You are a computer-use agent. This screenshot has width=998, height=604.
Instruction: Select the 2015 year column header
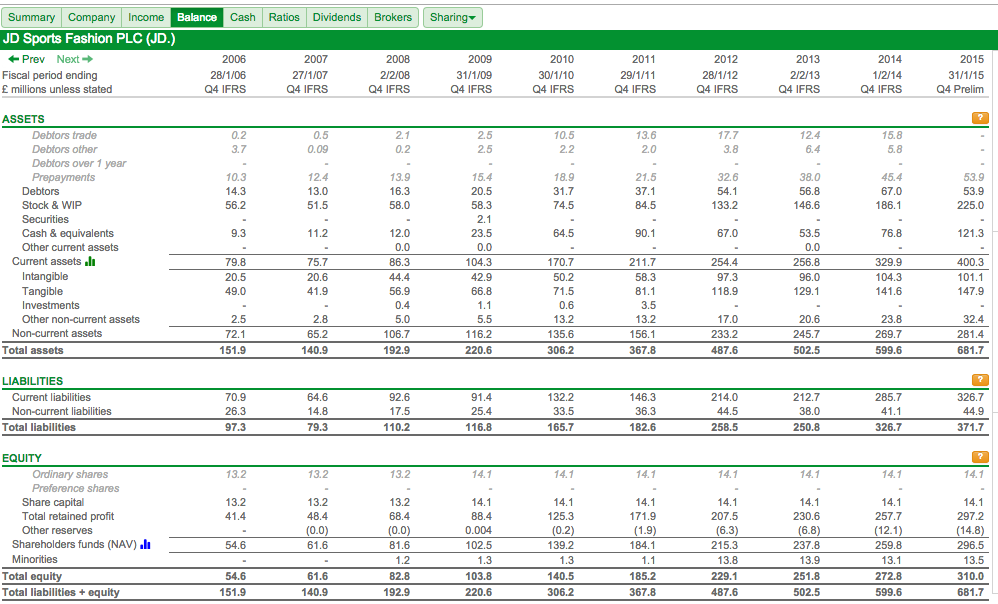pyautogui.click(x=971, y=59)
